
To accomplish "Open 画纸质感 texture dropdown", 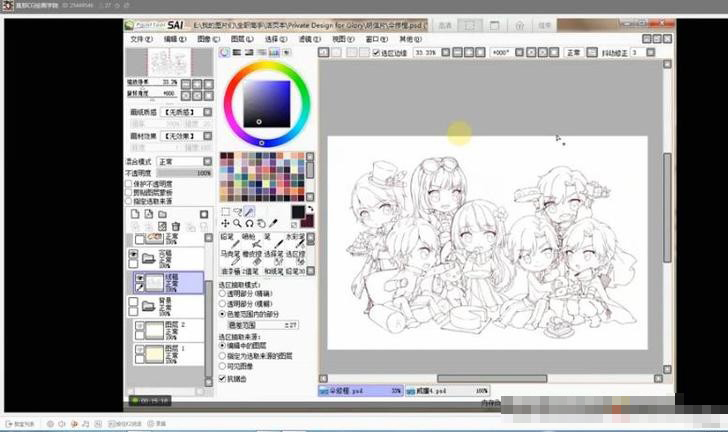I will (x=208, y=112).
